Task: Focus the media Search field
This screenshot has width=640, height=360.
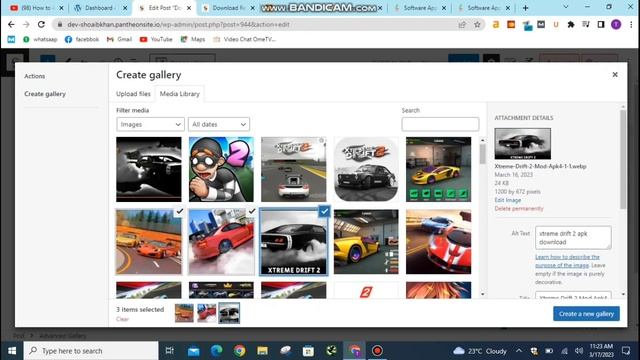Action: (x=440, y=124)
